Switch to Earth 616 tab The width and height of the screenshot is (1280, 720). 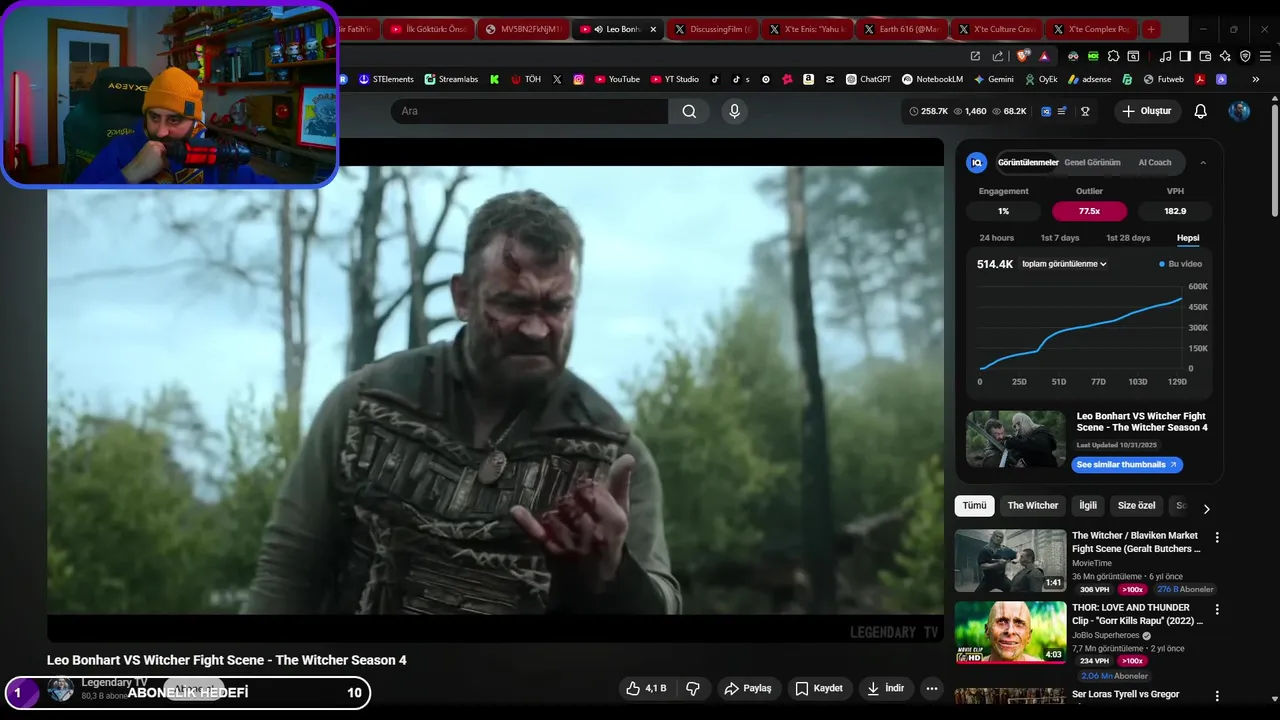point(902,29)
